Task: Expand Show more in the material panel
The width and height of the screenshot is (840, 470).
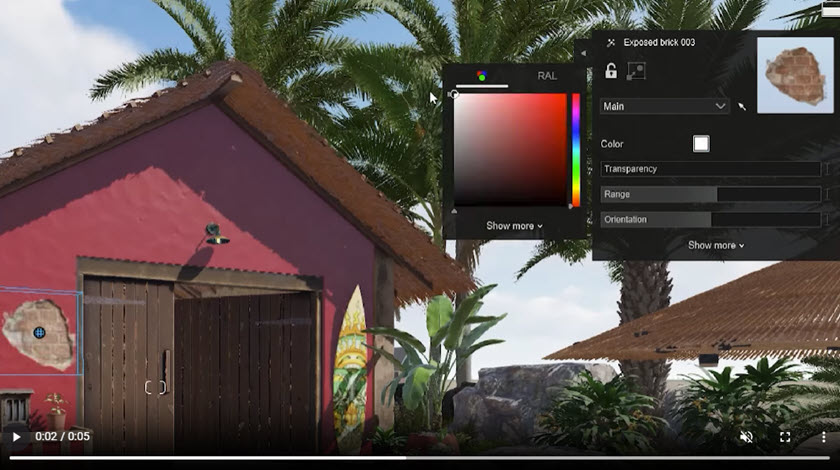Action: coord(715,245)
